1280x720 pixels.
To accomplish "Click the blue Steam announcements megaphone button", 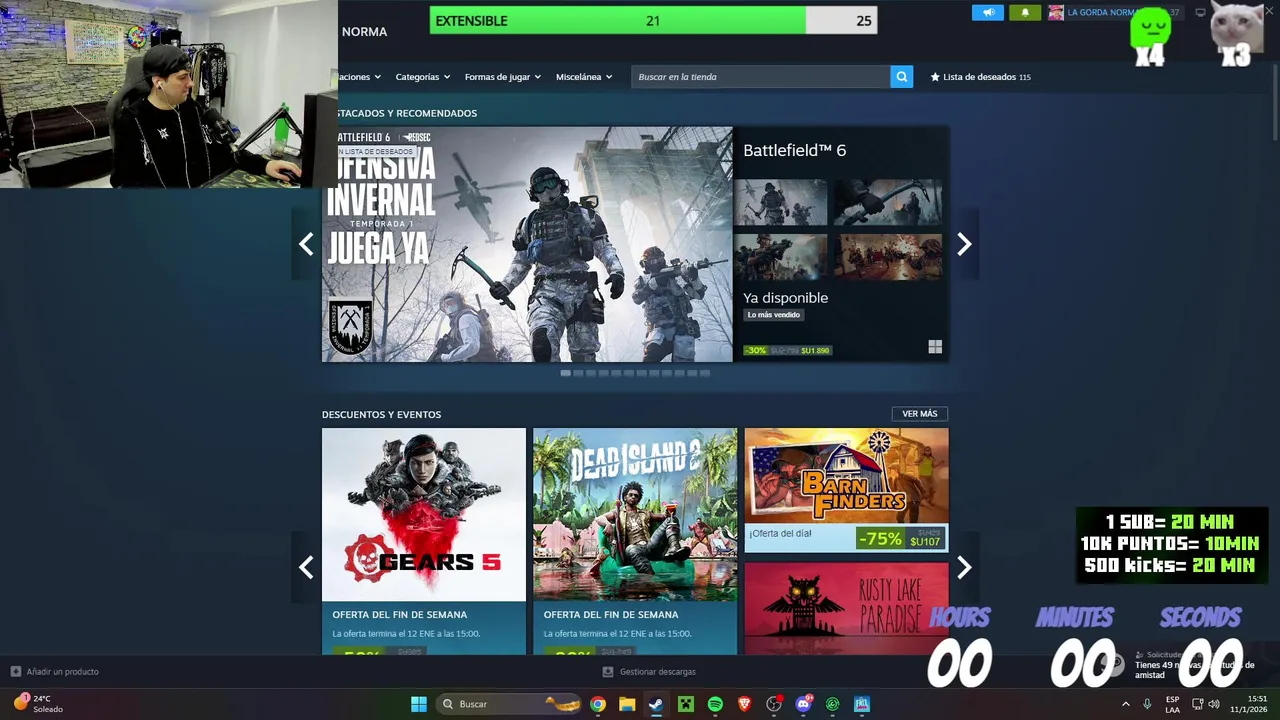I will click(987, 13).
